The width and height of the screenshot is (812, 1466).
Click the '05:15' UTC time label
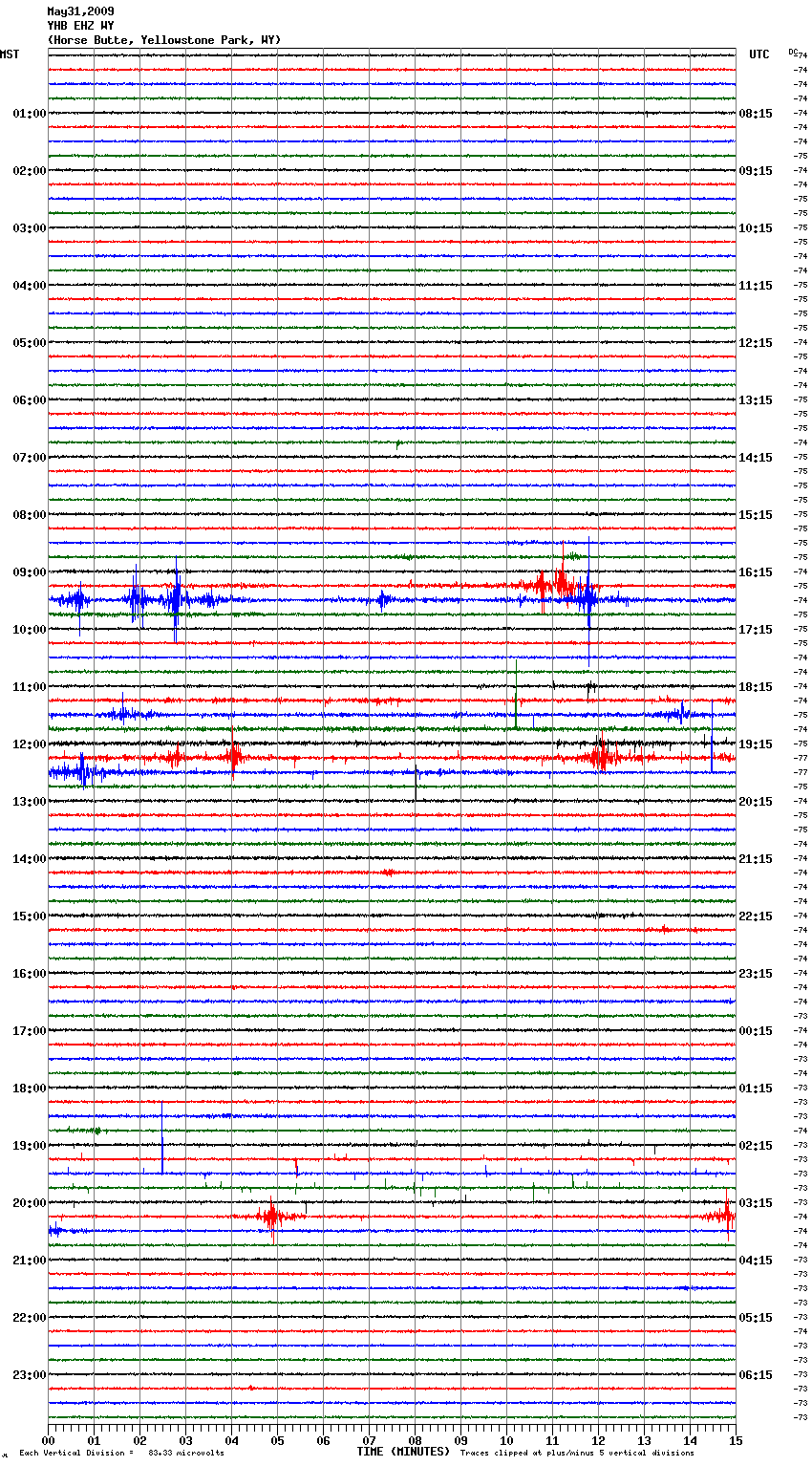[x=756, y=1318]
